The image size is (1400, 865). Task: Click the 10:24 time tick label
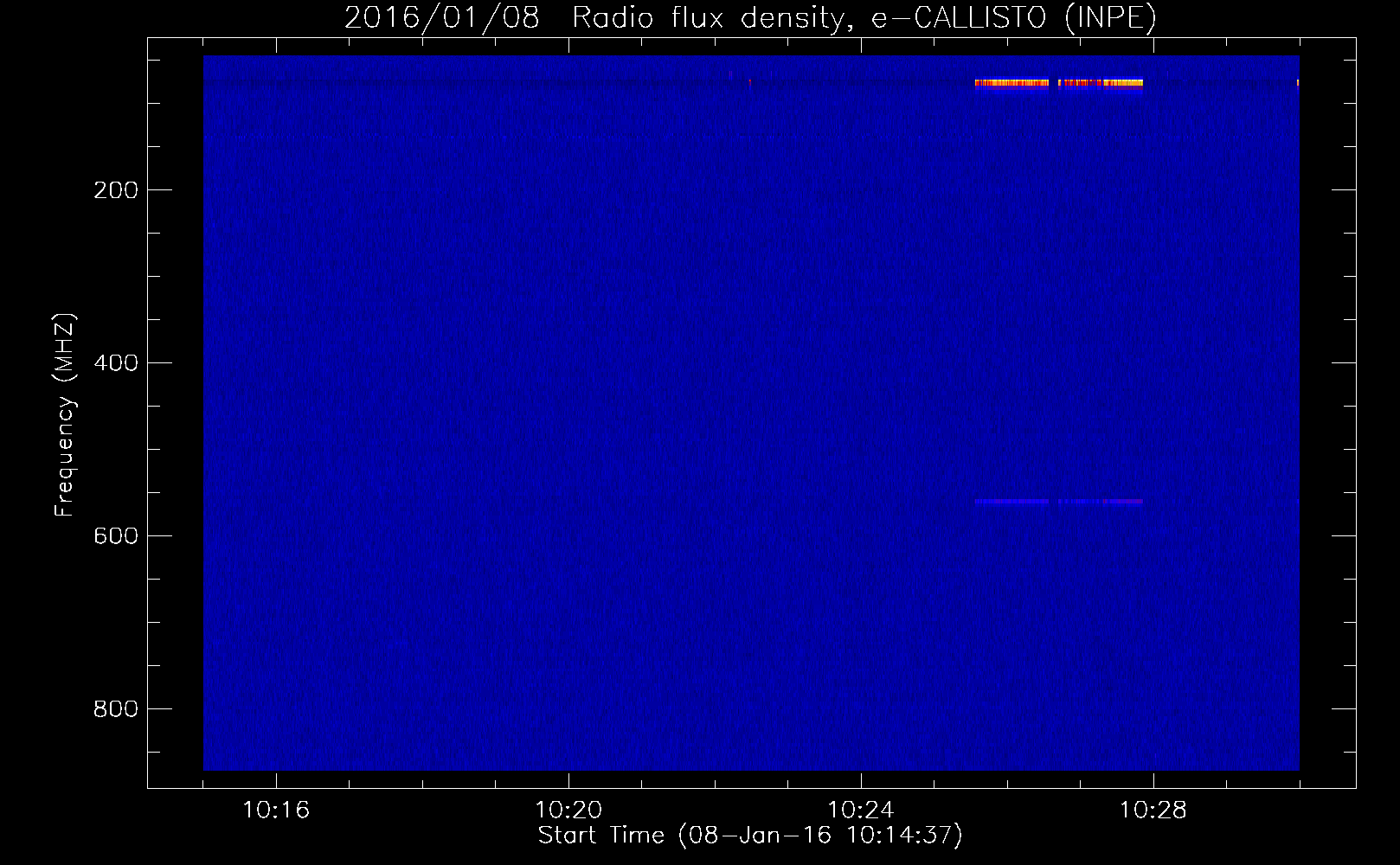(x=861, y=811)
